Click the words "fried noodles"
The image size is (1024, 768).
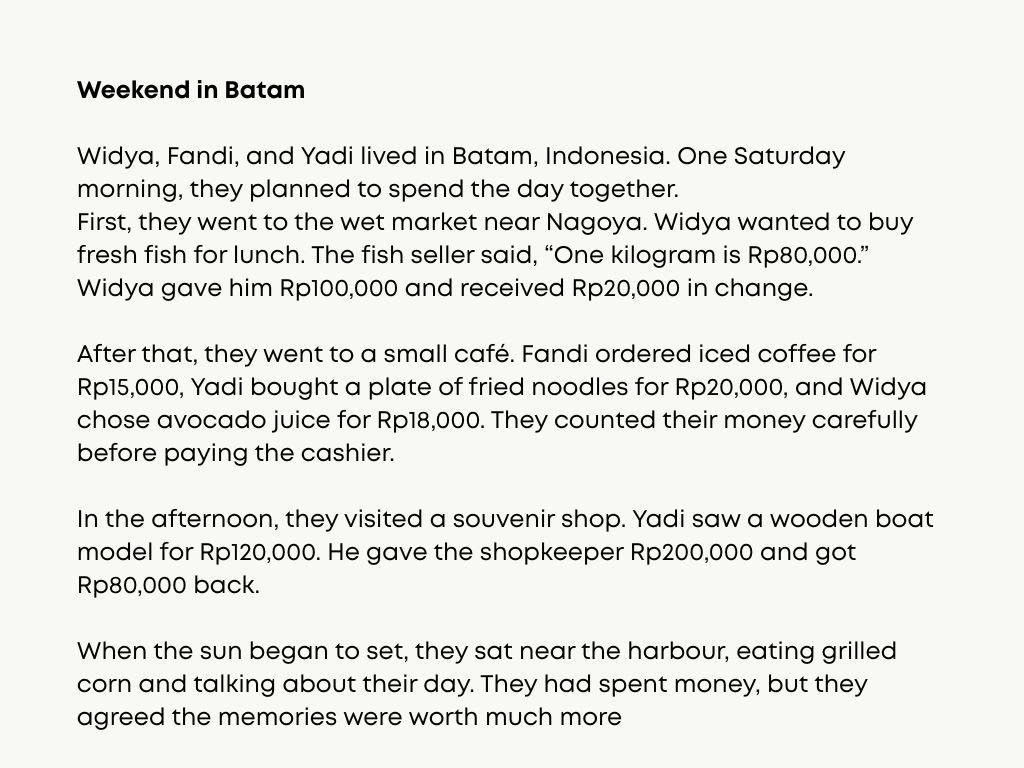click(x=575, y=387)
